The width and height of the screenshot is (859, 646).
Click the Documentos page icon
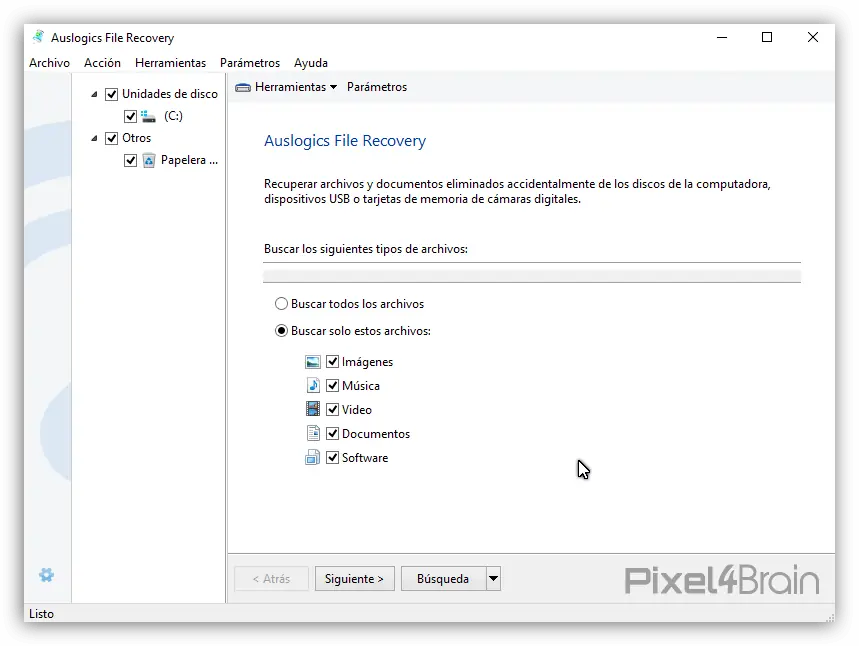coord(313,433)
